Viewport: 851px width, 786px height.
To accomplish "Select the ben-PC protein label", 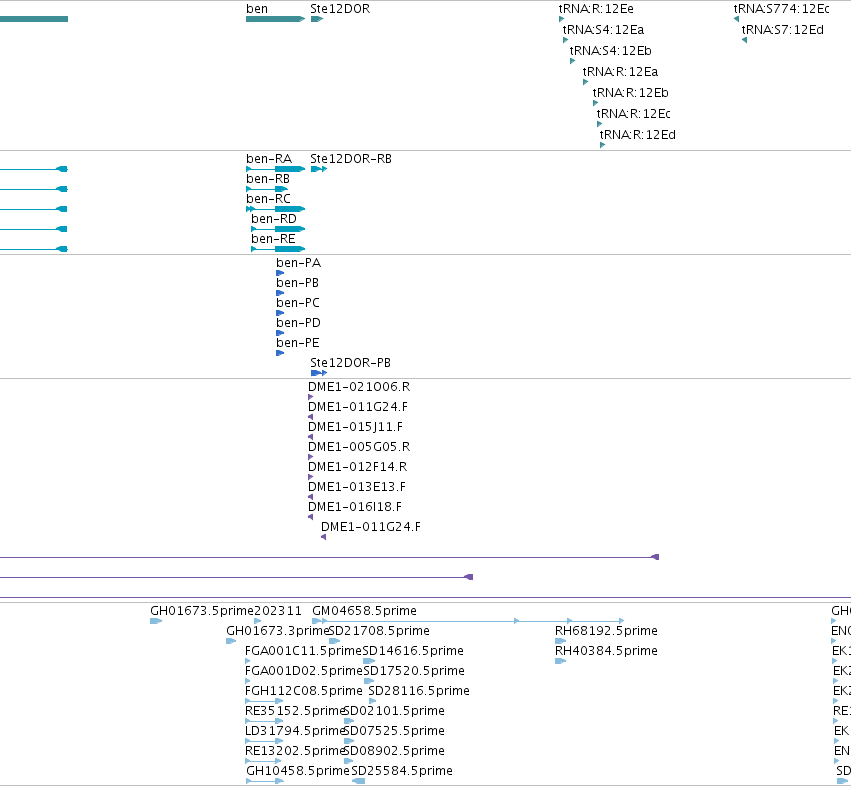I will click(x=298, y=303).
